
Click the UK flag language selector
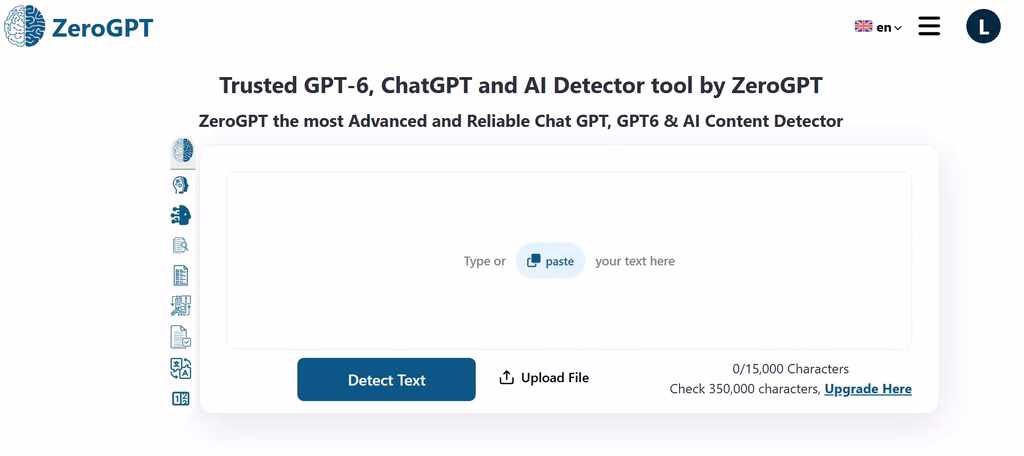click(863, 26)
